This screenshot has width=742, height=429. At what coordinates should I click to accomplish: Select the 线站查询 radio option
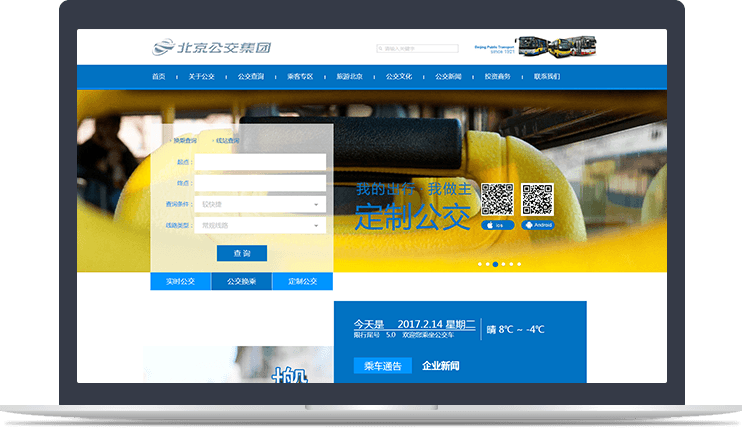tap(214, 140)
